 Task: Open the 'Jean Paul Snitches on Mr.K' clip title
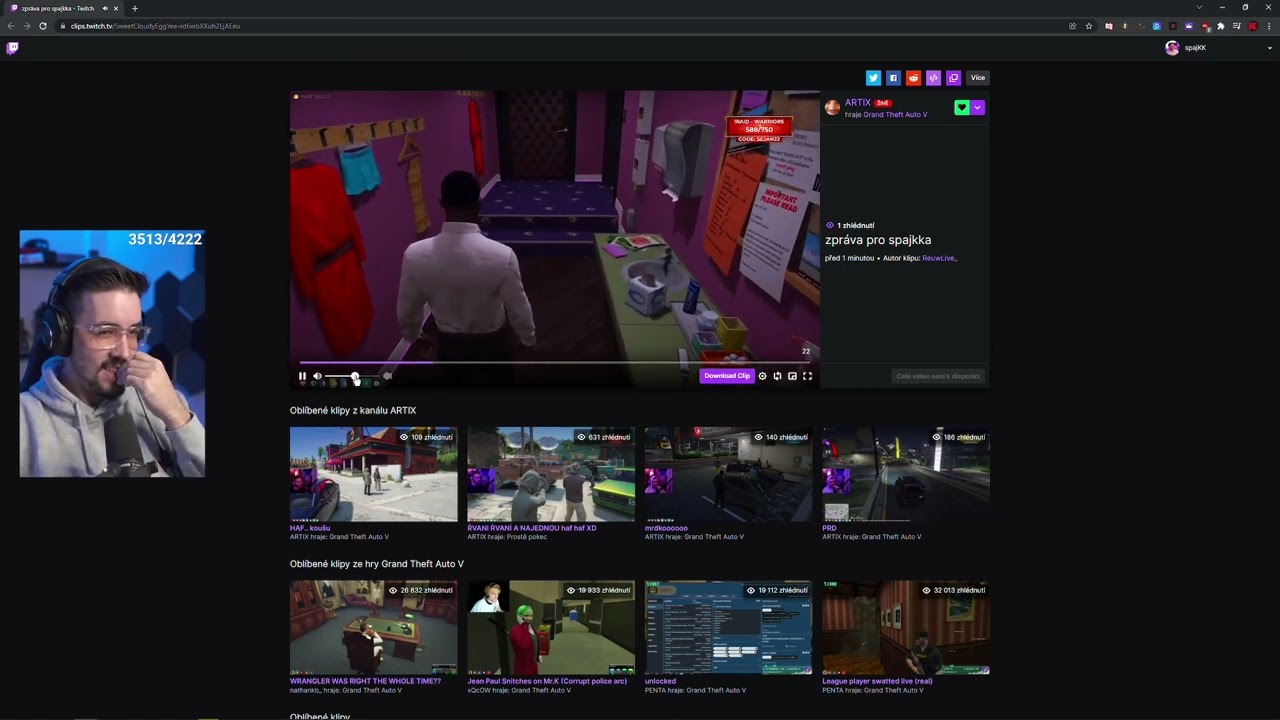point(547,681)
